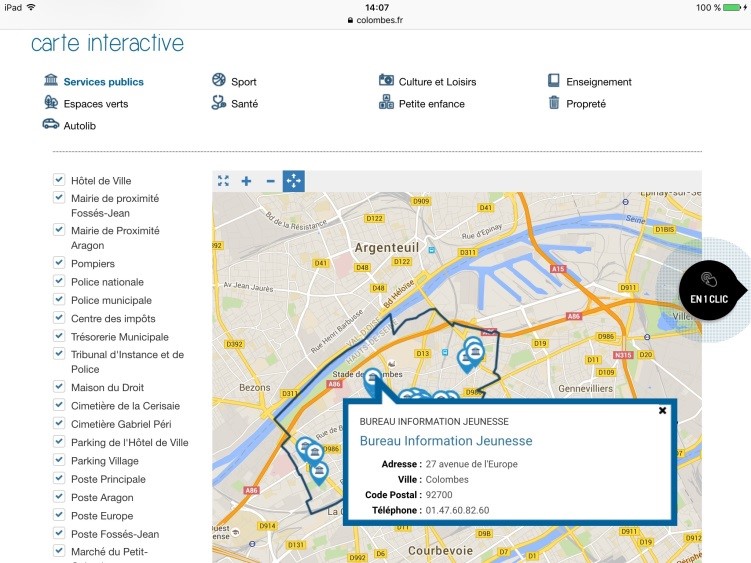Click the Autolib car icon
751x563 pixels.
click(x=51, y=124)
